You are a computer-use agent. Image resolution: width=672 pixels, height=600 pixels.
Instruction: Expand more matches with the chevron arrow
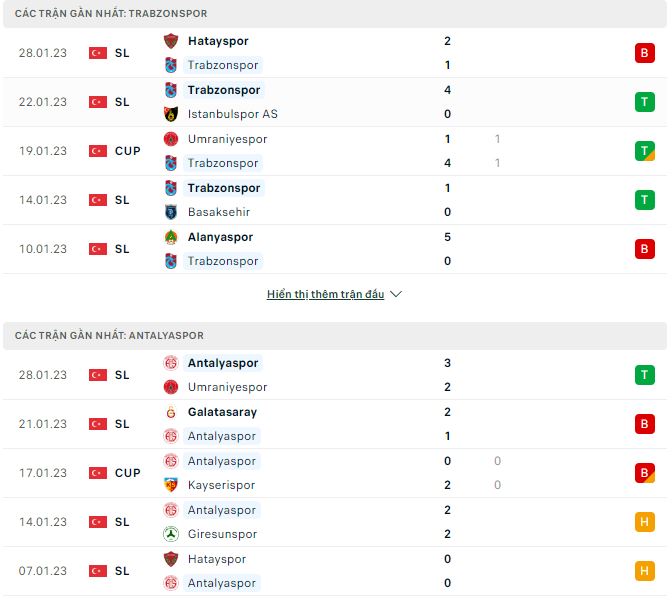click(x=395, y=295)
